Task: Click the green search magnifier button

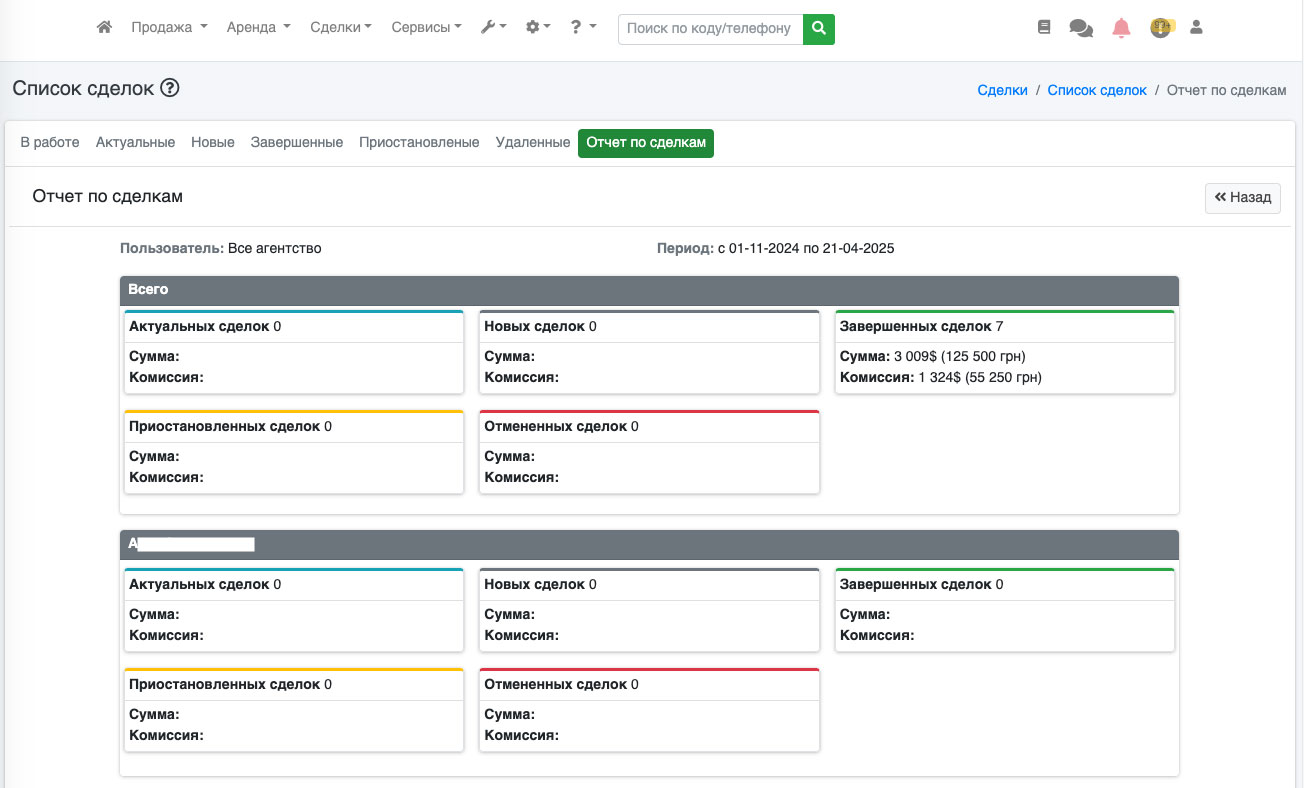Action: tap(819, 29)
